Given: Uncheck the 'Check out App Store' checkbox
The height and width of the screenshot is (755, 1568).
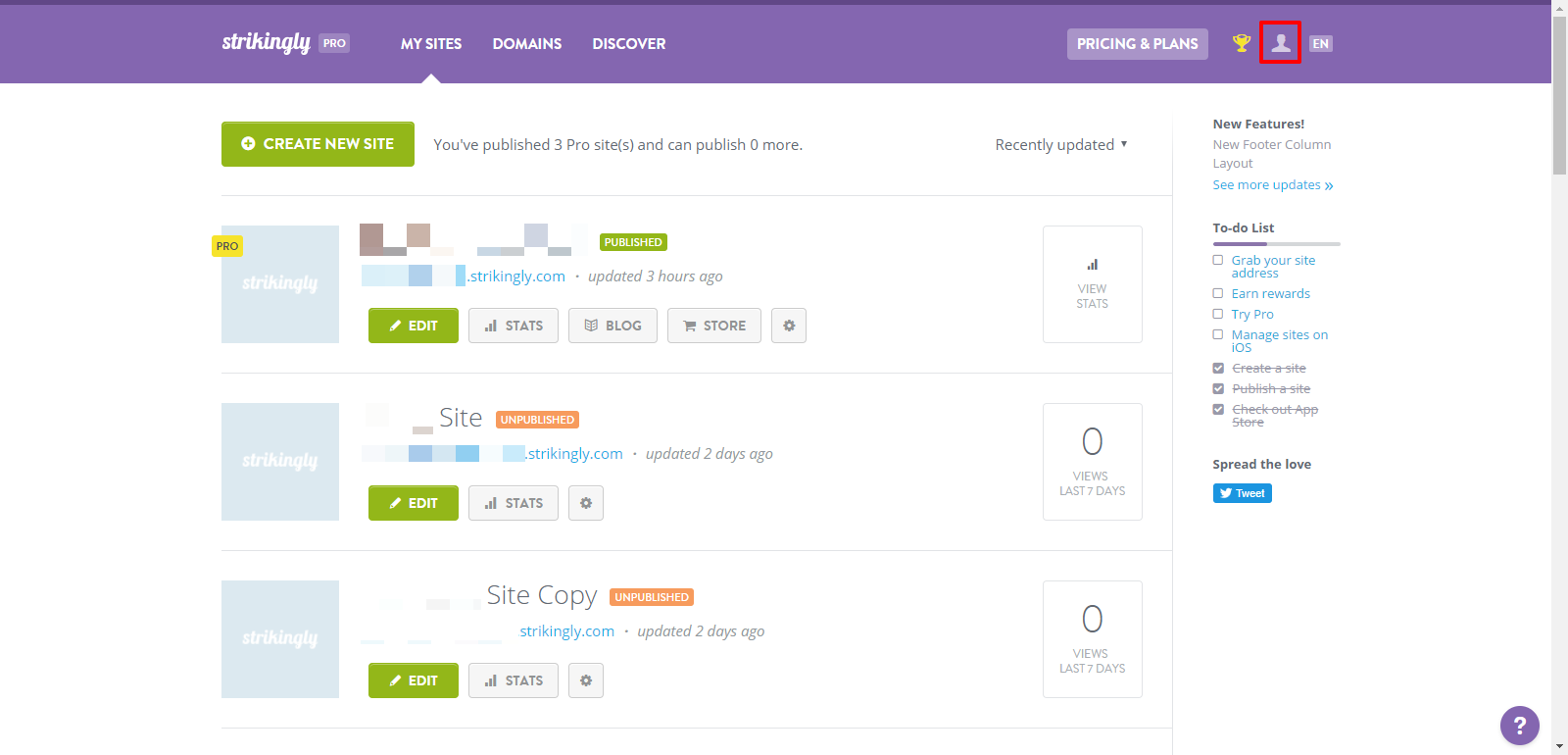Looking at the screenshot, I should pyautogui.click(x=1218, y=409).
